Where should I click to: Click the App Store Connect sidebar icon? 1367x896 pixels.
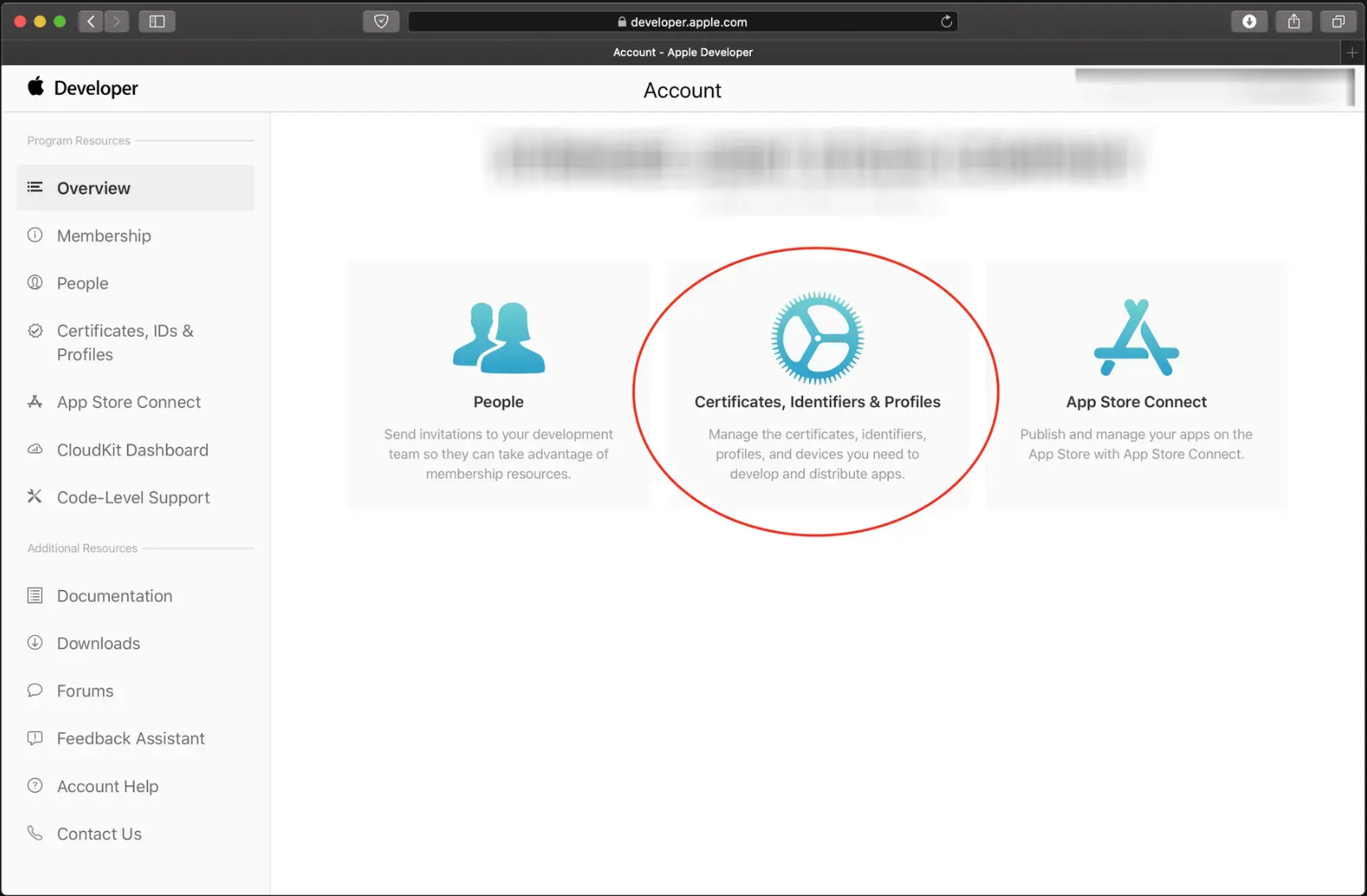click(35, 401)
